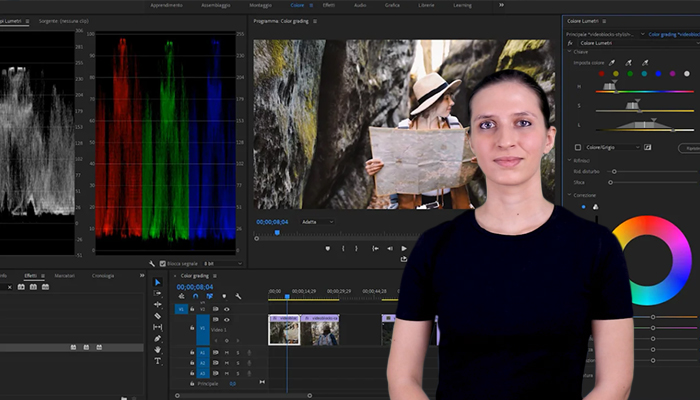Switch to the Audio workspace
This screenshot has height=400, width=700.
(360, 5)
